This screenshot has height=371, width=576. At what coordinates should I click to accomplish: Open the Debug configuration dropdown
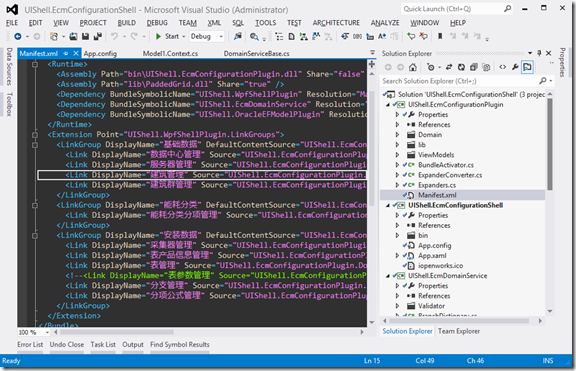(x=207, y=36)
